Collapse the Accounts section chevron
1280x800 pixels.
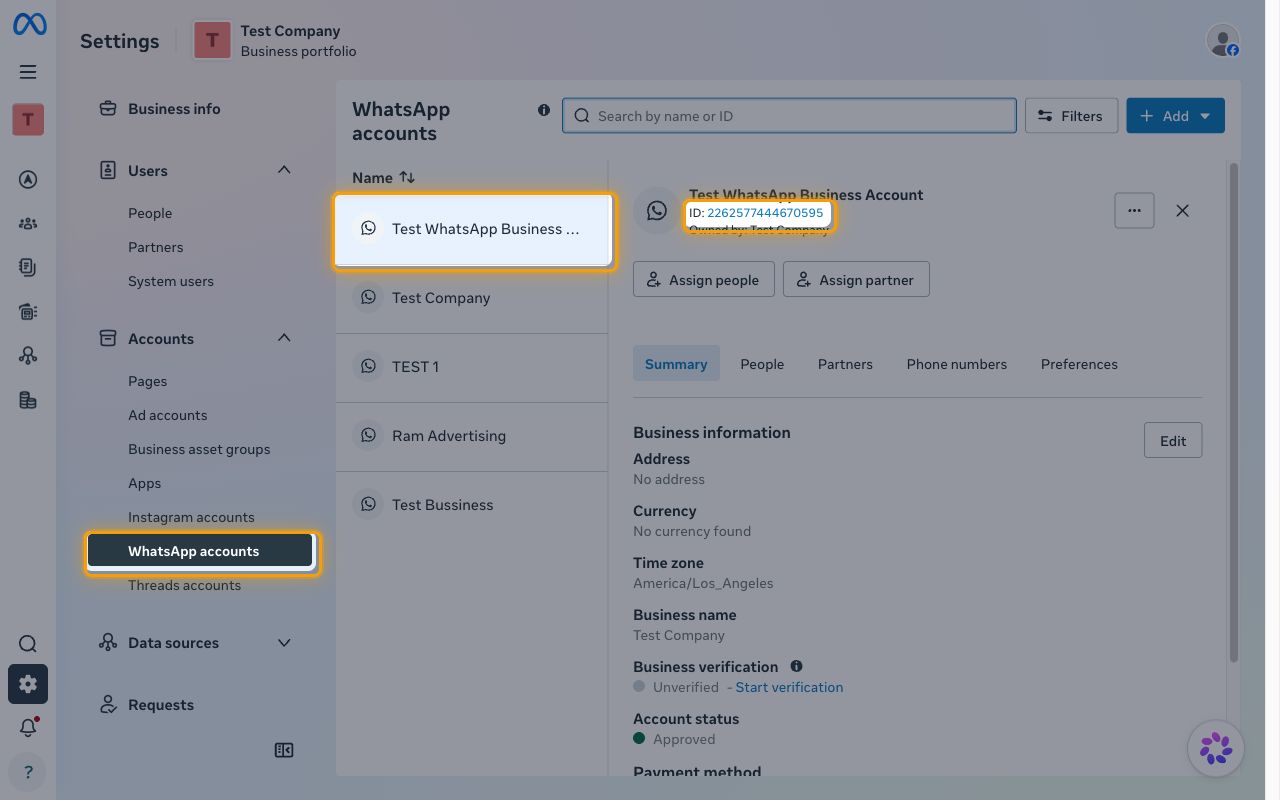[x=284, y=338]
